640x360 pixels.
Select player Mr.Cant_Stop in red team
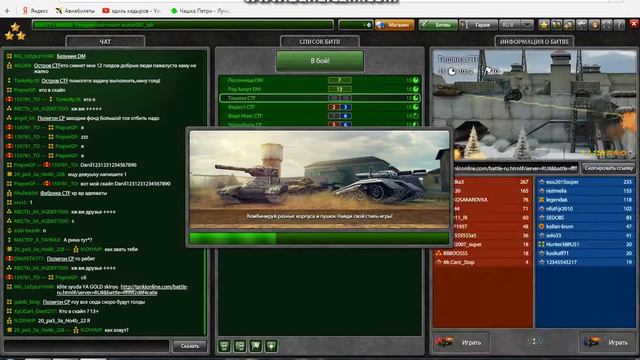coord(483,262)
